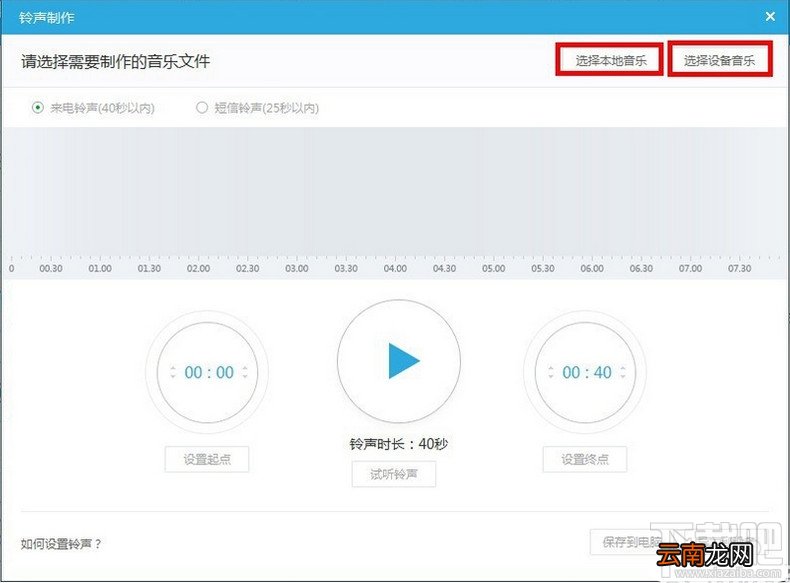
Task: Click the 设置起点 button
Action: pyautogui.click(x=207, y=459)
